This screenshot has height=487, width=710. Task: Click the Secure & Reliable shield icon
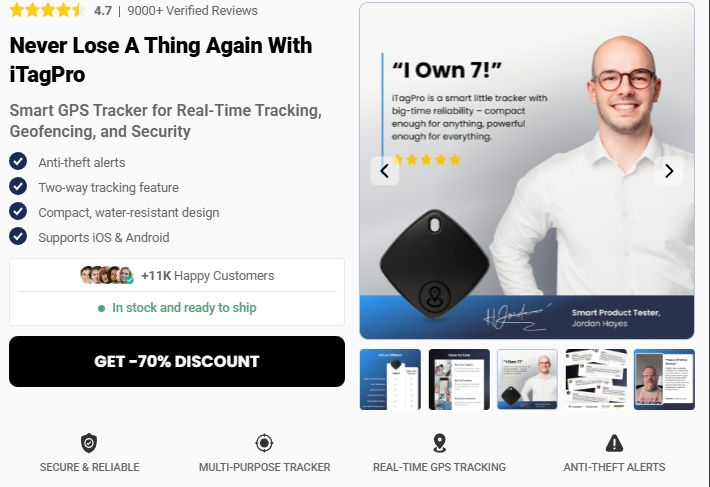tap(89, 443)
